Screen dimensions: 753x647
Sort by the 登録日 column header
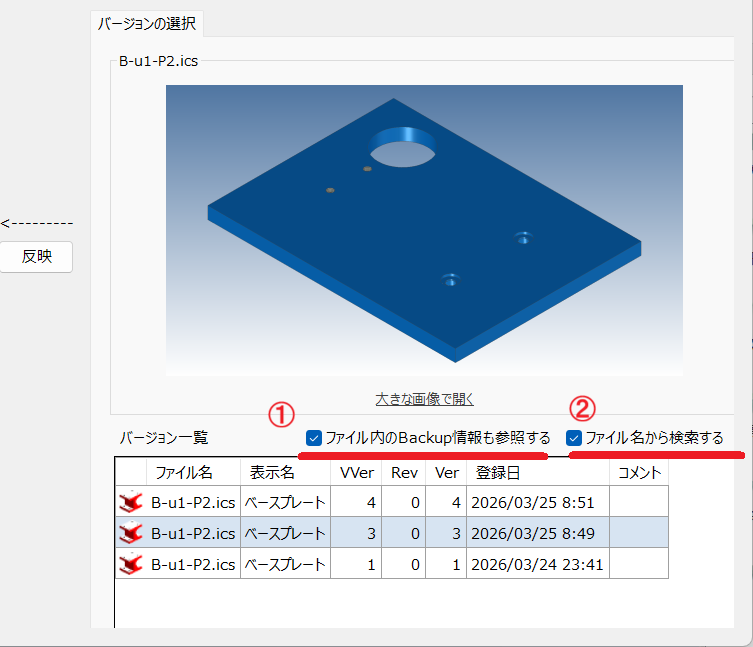(538, 473)
